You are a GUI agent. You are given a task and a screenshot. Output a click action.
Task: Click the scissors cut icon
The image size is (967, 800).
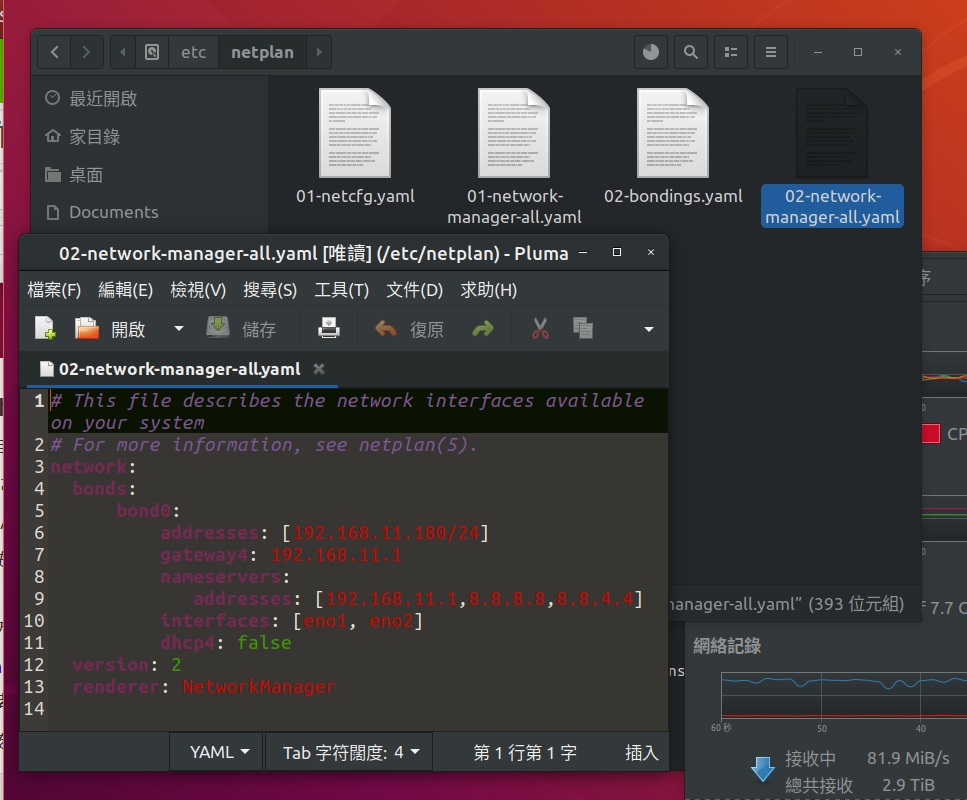point(540,328)
